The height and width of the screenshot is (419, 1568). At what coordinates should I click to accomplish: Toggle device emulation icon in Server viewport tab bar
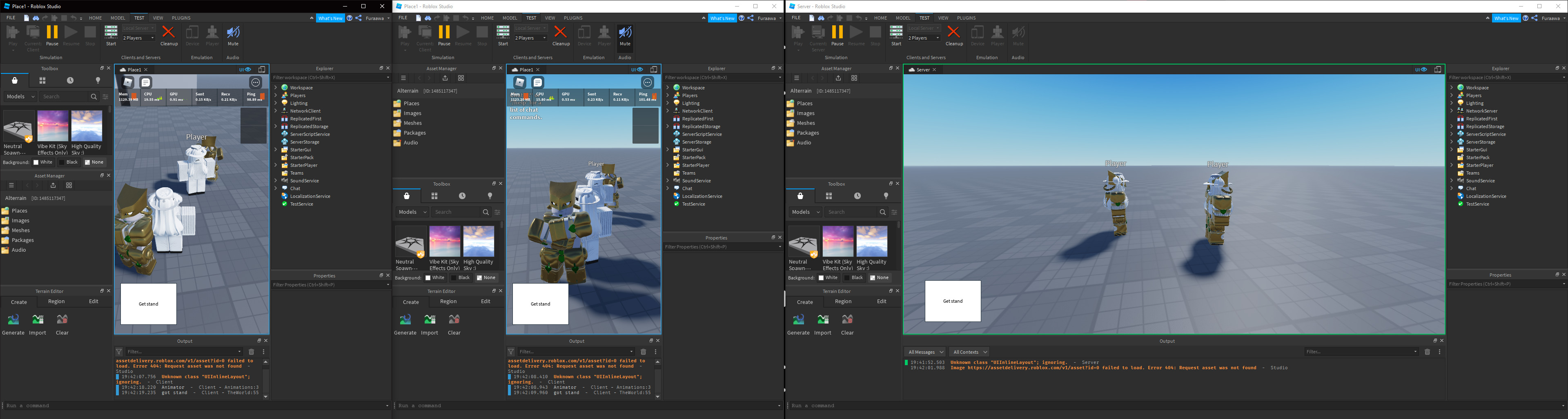pos(1438,69)
